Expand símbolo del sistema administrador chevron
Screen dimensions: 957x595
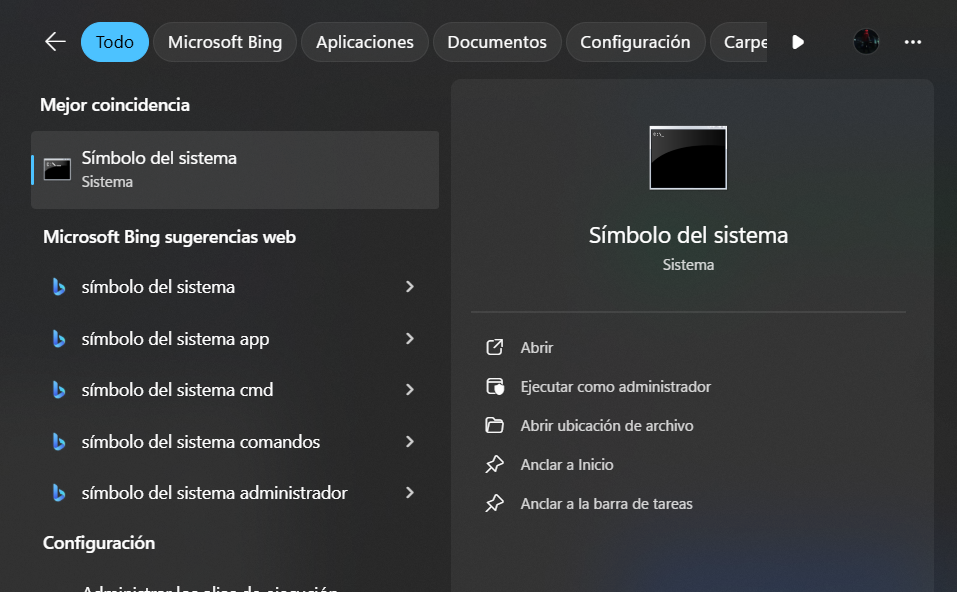[409, 493]
